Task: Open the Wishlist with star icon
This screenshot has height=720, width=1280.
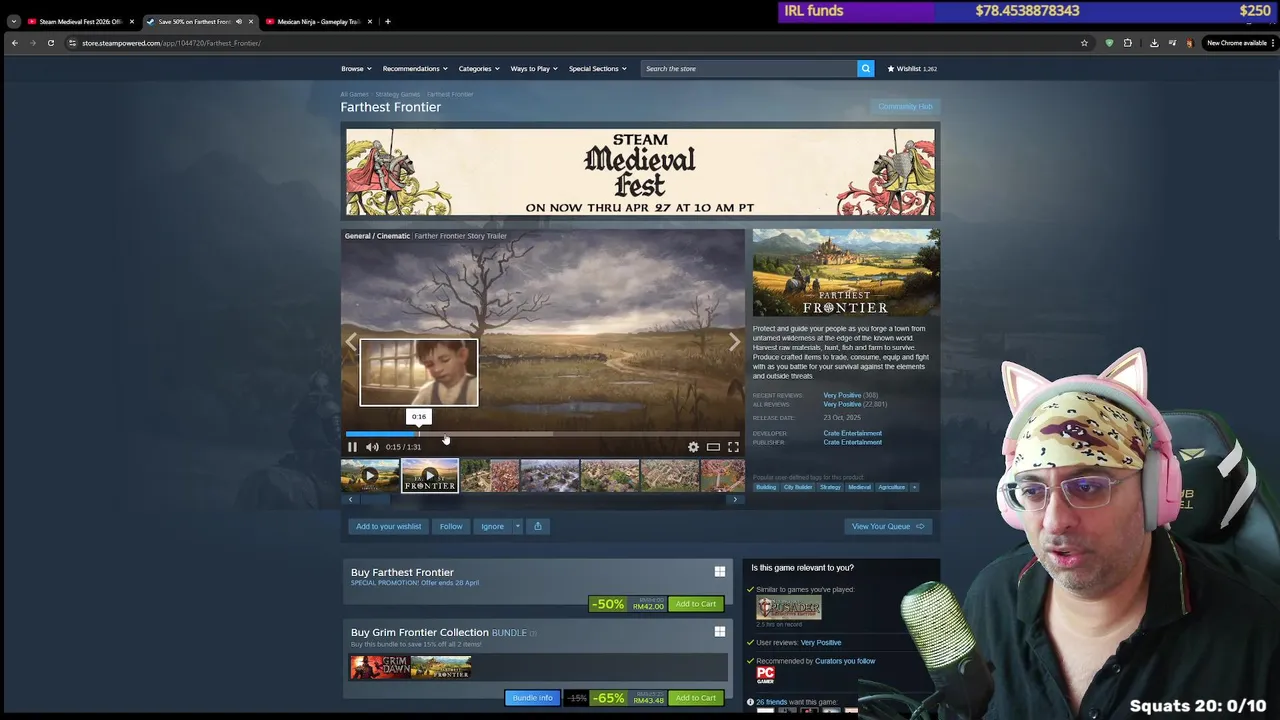Action: 912,69
